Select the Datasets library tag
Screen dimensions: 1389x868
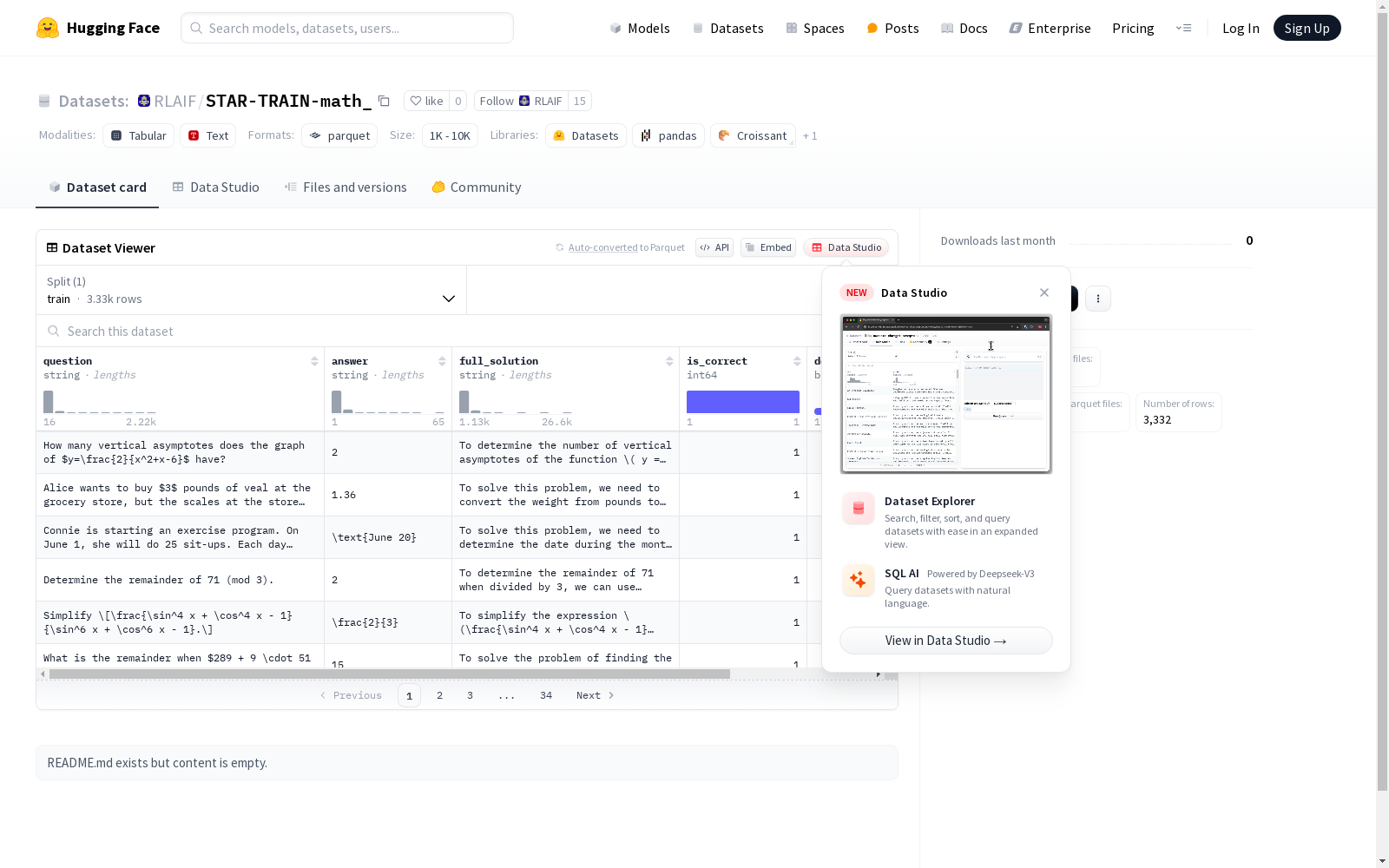586,135
